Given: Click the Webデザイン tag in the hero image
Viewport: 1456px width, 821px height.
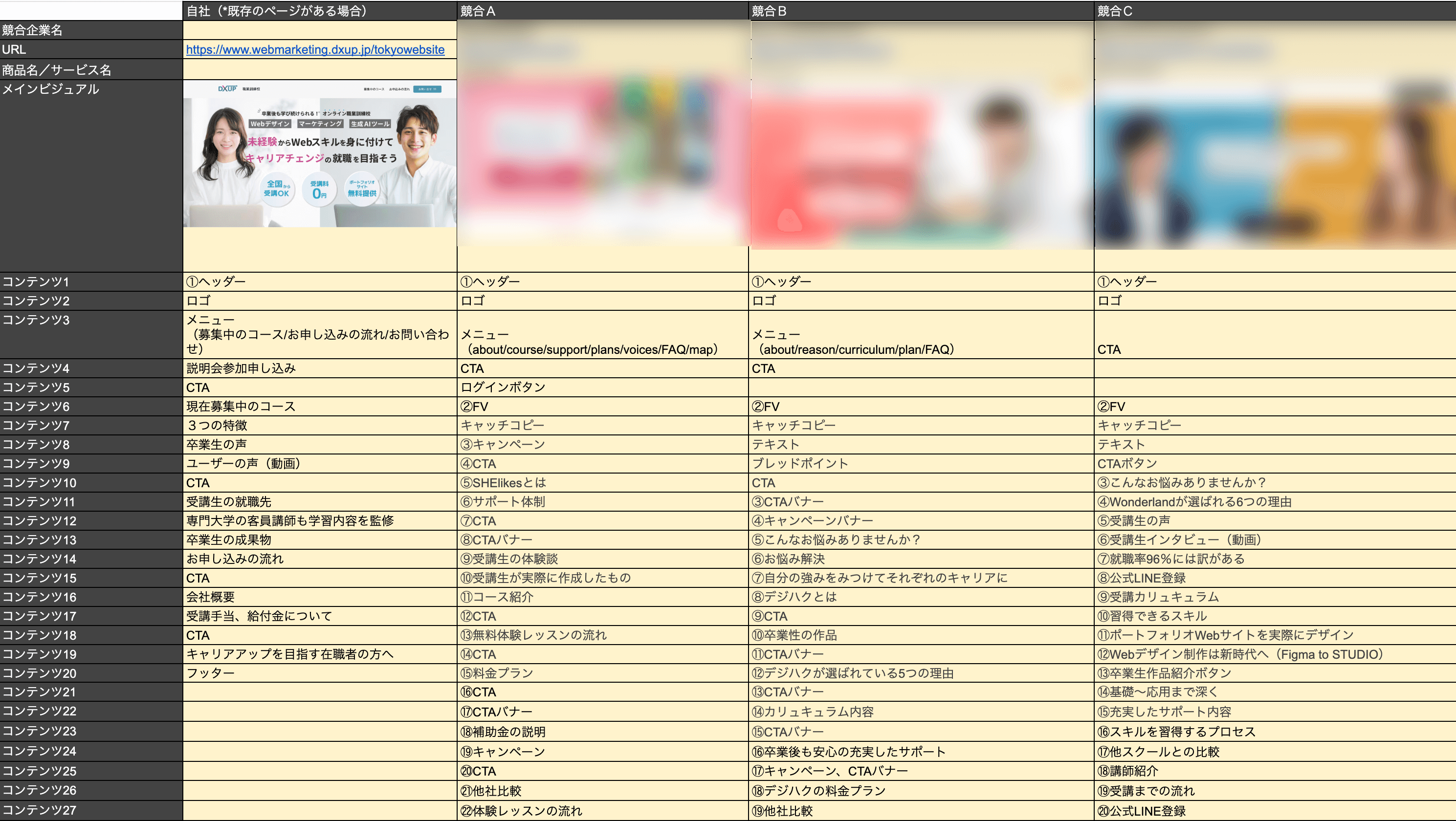Looking at the screenshot, I should pyautogui.click(x=269, y=124).
